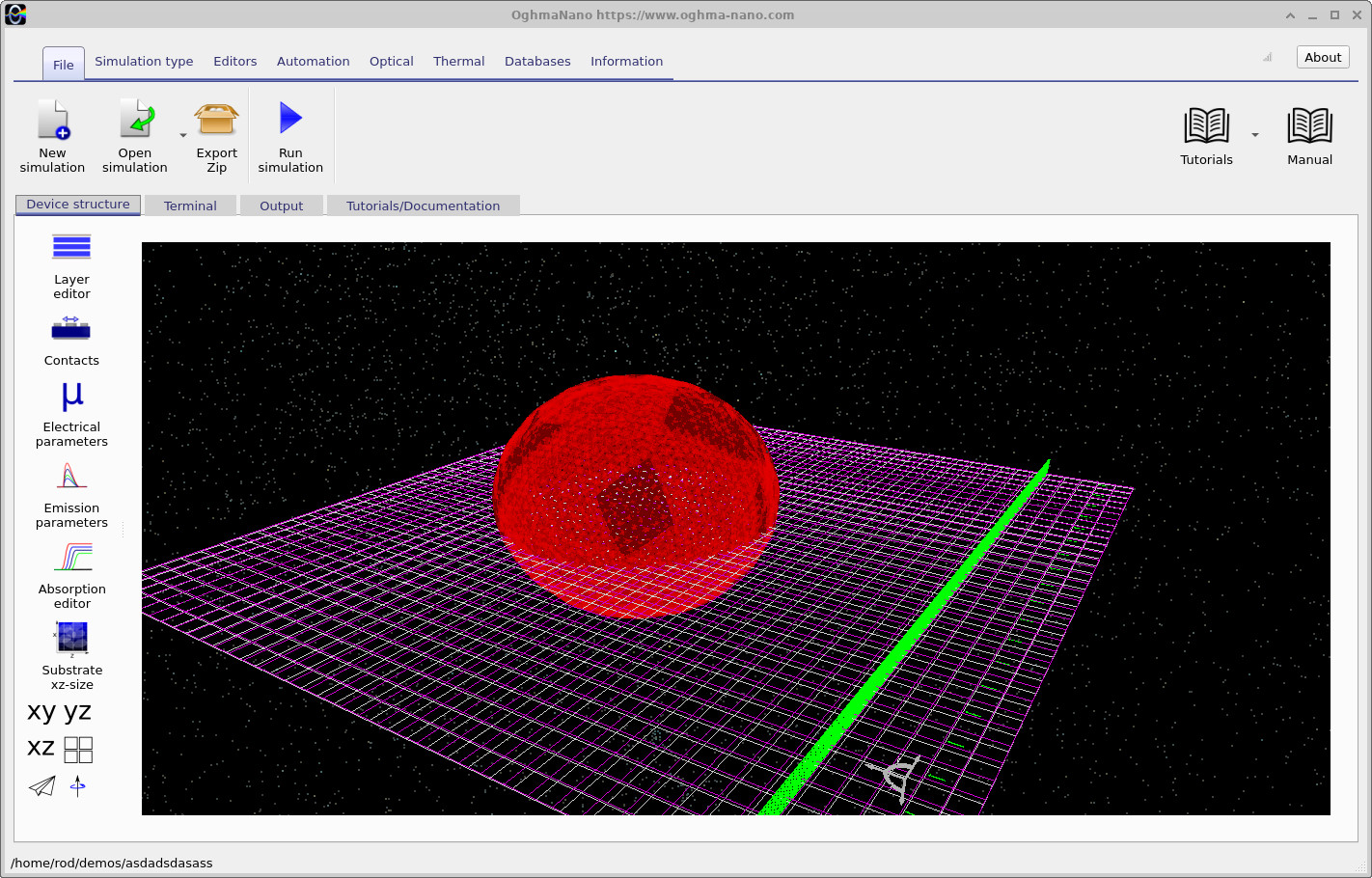
Task: Switch to xy view
Action: click(x=41, y=712)
